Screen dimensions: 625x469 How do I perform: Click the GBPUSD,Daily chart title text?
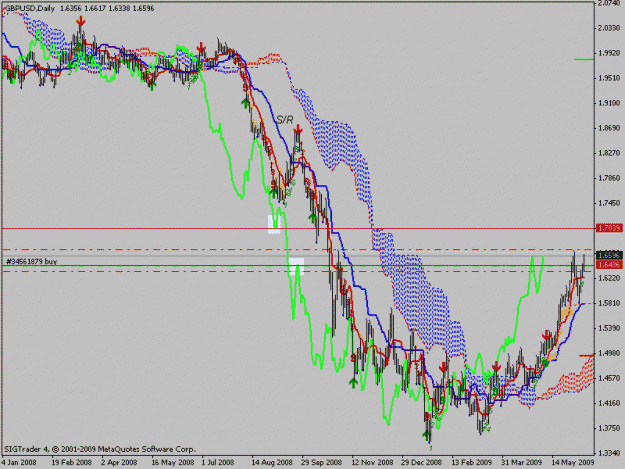(29, 8)
